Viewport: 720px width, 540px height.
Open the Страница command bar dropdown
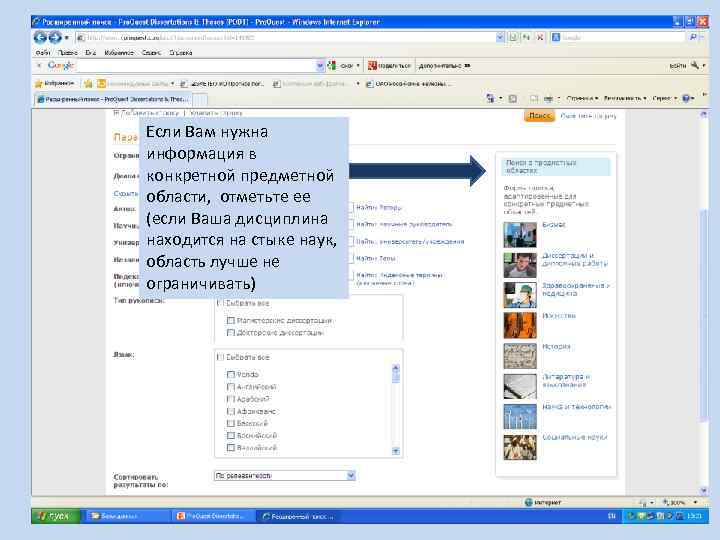tap(582, 98)
